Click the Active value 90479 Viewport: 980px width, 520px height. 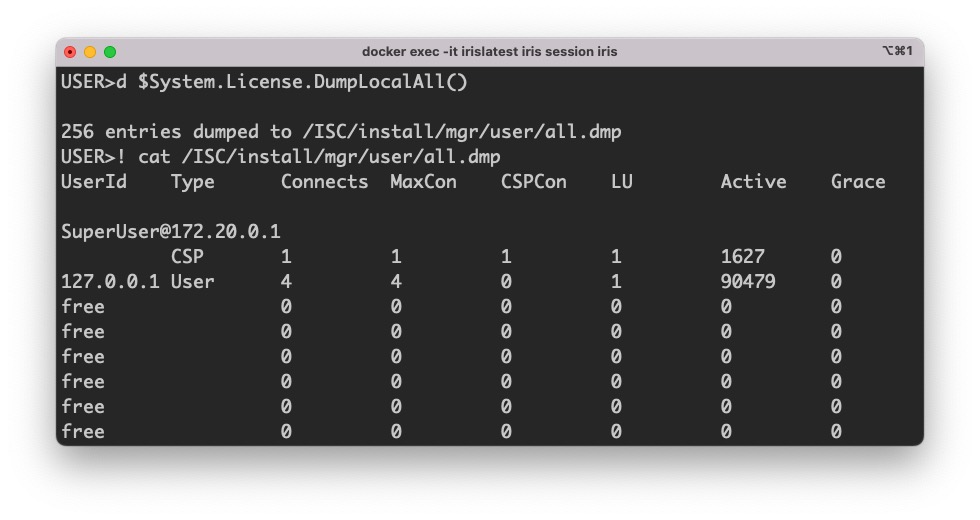(x=748, y=282)
